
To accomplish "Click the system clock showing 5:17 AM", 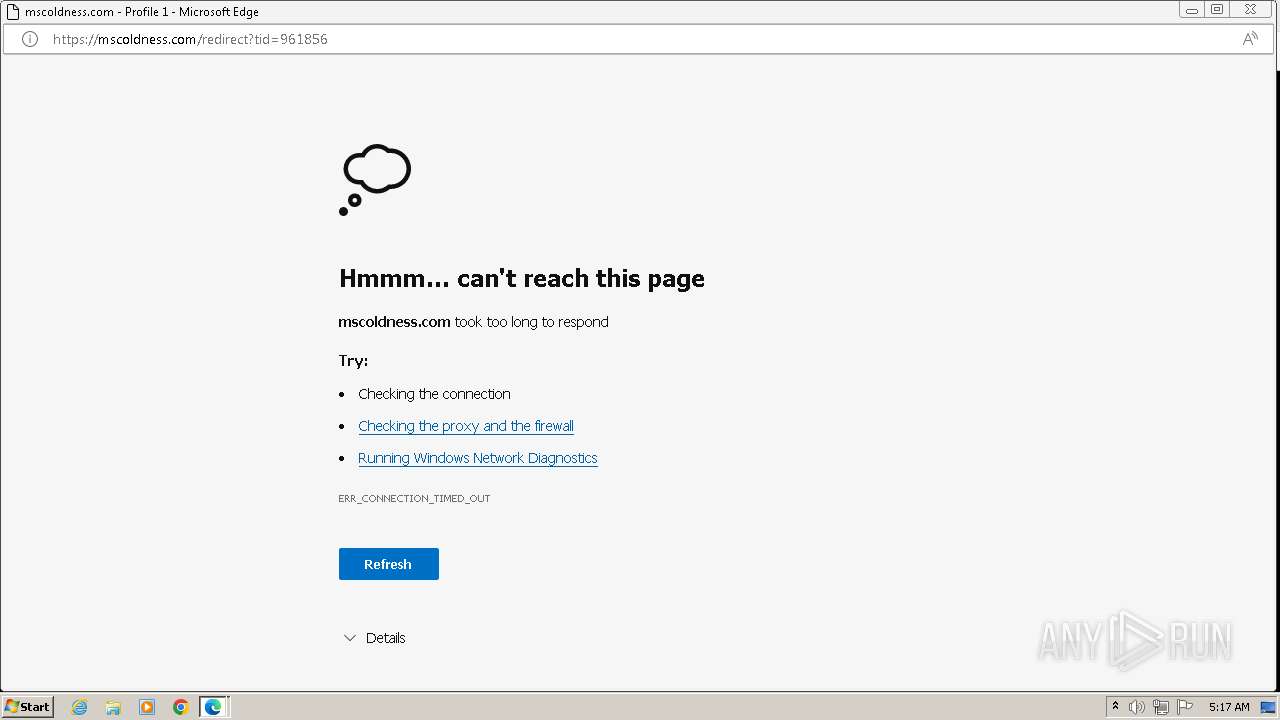I will (x=1229, y=707).
